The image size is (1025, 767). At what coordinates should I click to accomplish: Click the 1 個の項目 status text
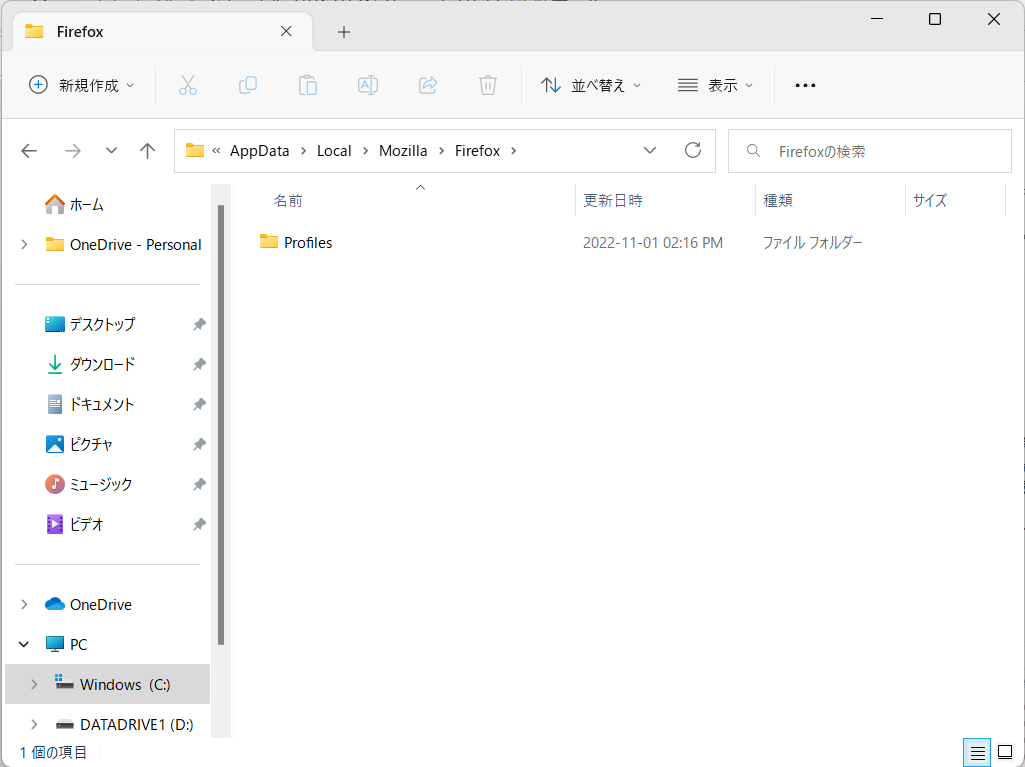pos(54,753)
